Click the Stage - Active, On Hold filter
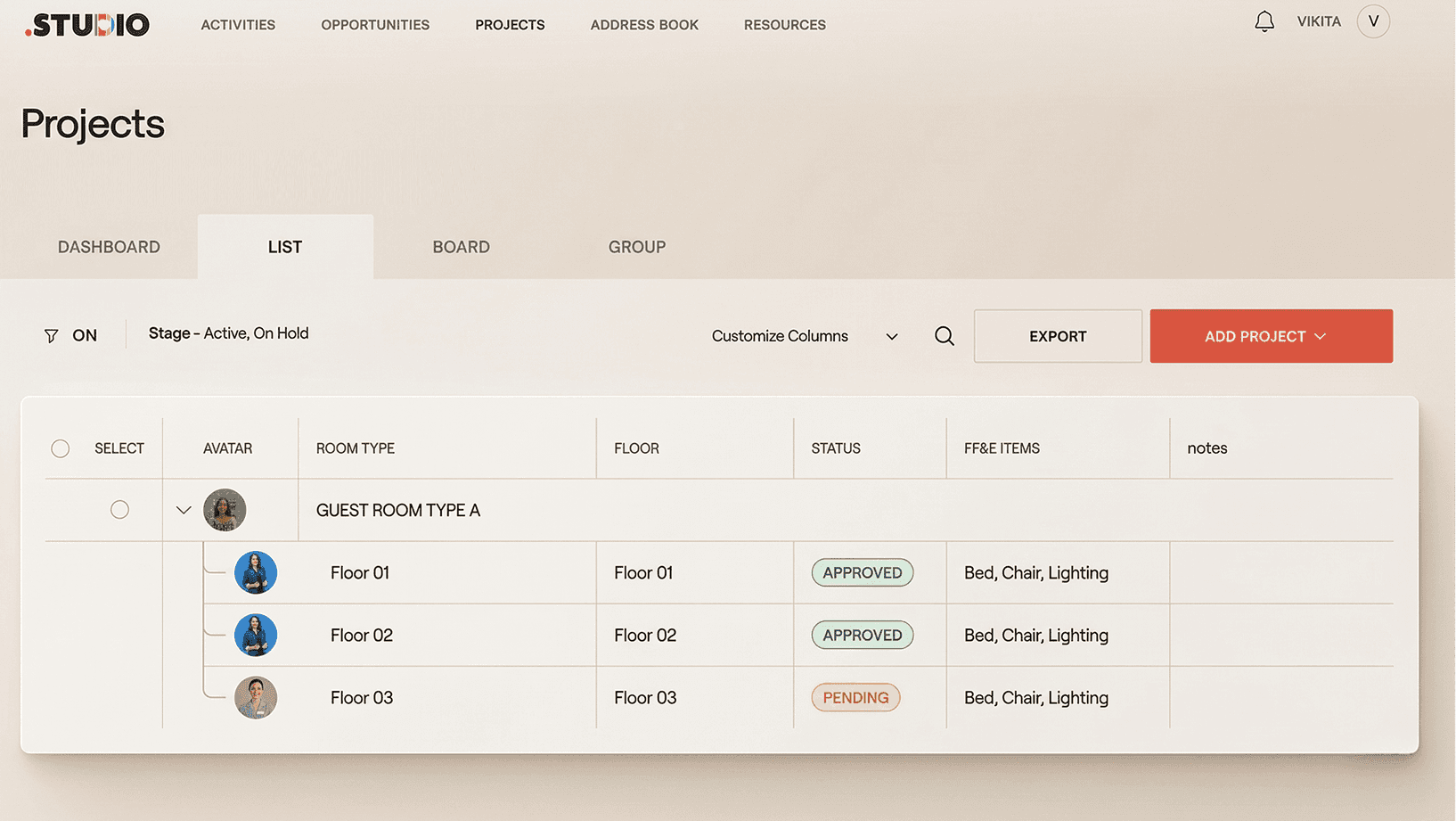This screenshot has width=1456, height=821. point(228,333)
